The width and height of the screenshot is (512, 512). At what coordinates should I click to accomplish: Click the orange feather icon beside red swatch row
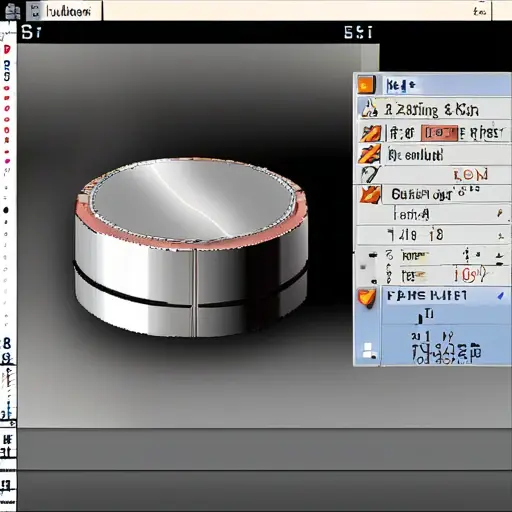[x=370, y=133]
